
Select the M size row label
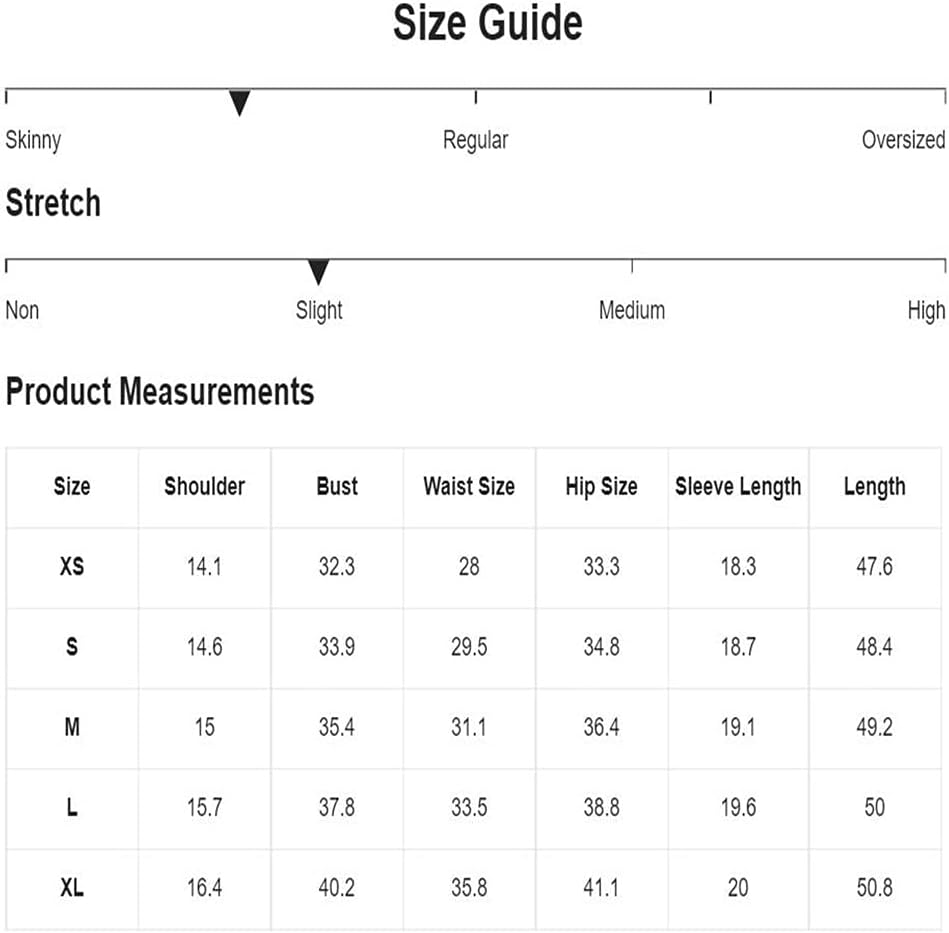coord(72,727)
